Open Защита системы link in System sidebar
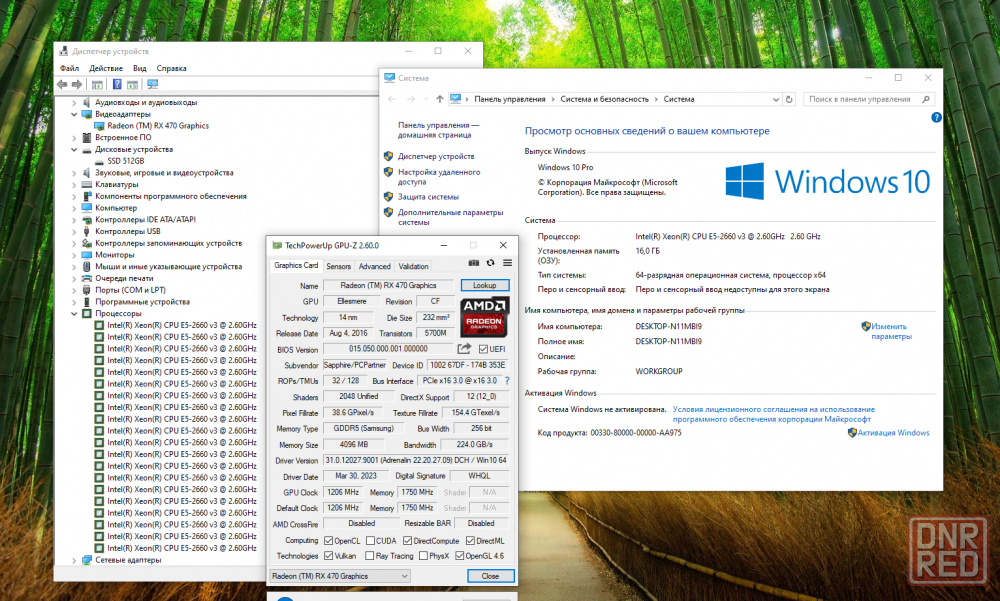The width and height of the screenshot is (1000, 601). [x=428, y=197]
